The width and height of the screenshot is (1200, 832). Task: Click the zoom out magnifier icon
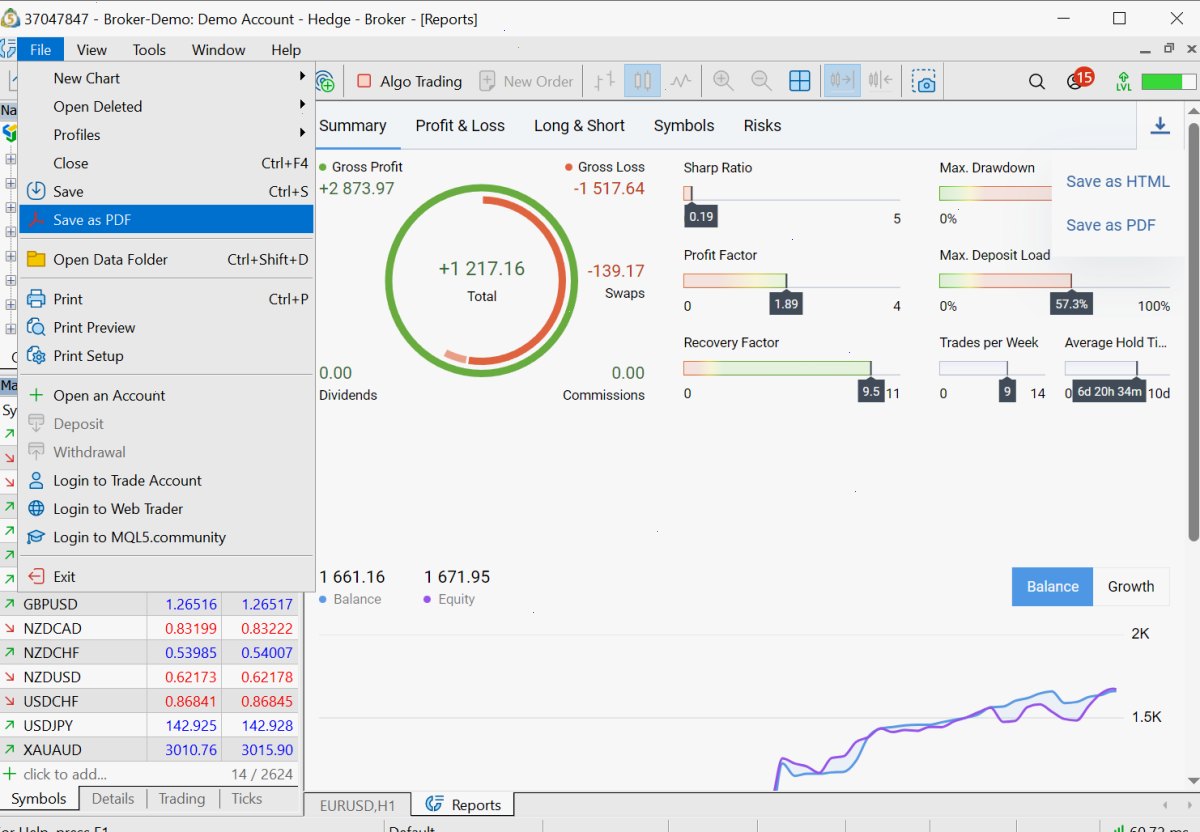coord(761,81)
